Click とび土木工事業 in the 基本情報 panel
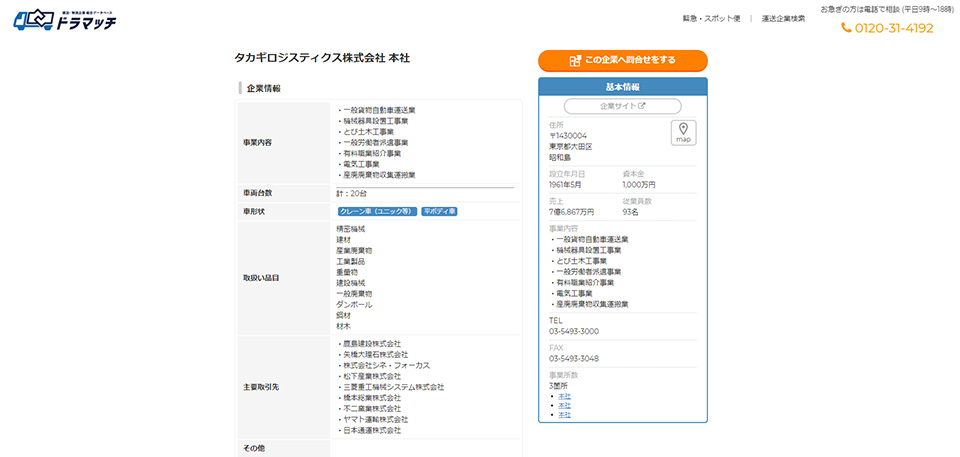The image size is (960, 457). (x=581, y=261)
